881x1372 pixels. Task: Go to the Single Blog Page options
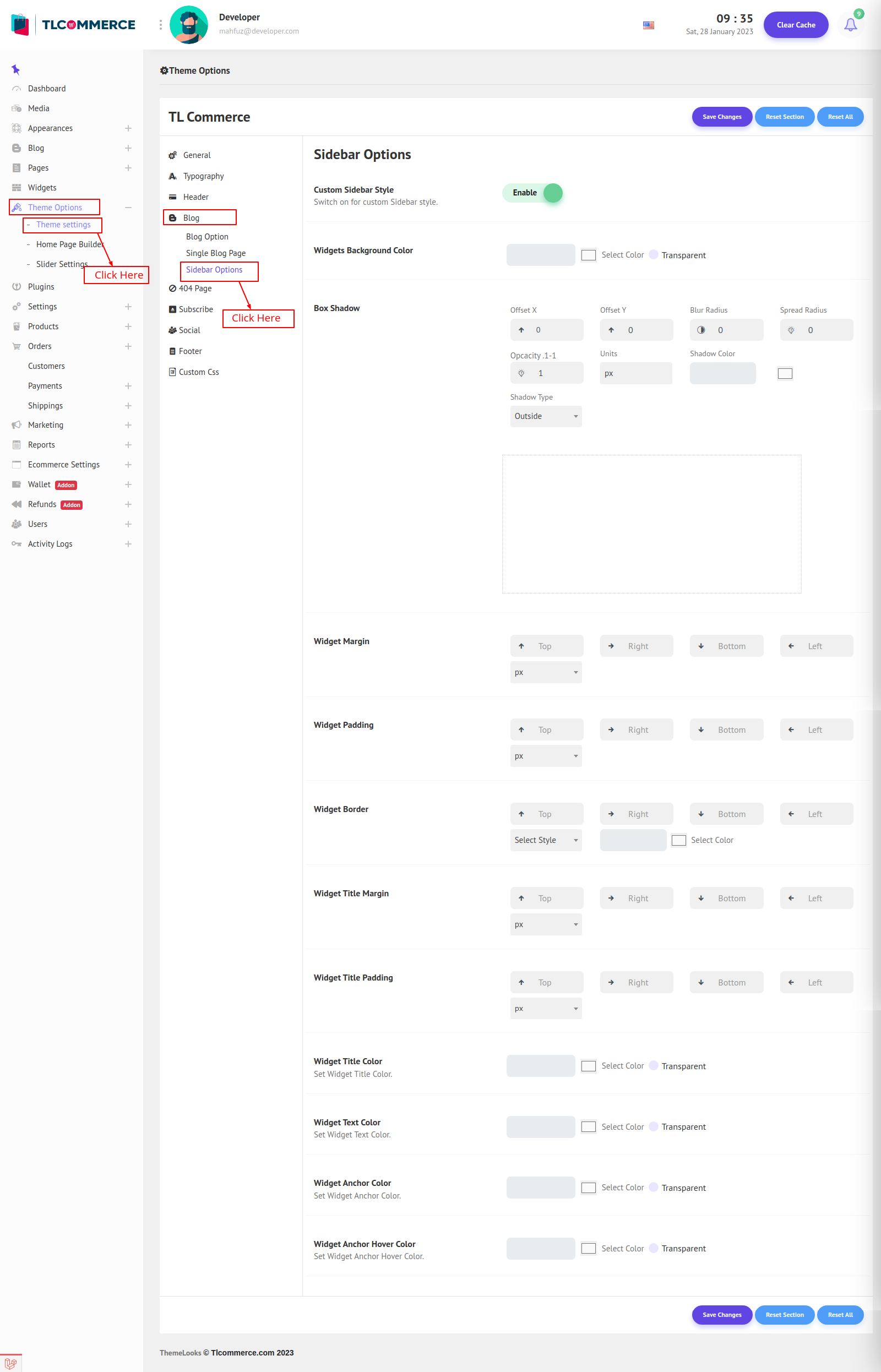tap(216, 253)
